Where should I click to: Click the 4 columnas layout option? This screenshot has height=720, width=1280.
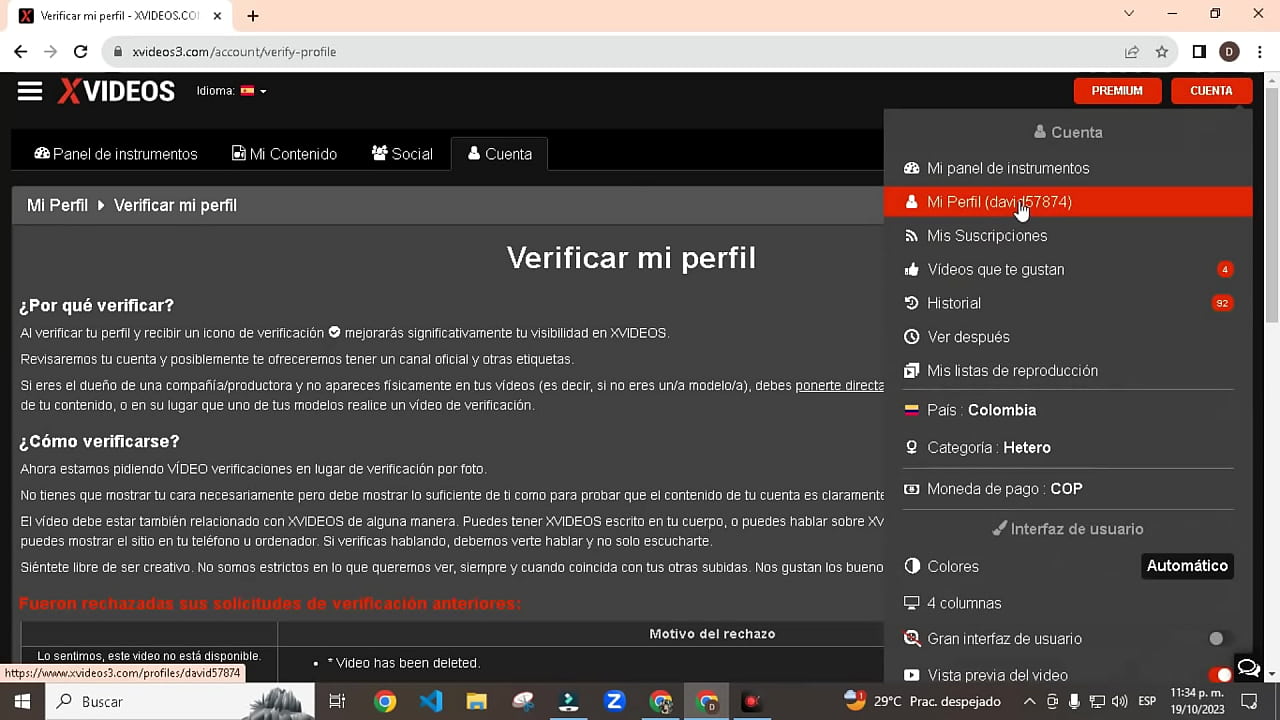coord(1068,603)
